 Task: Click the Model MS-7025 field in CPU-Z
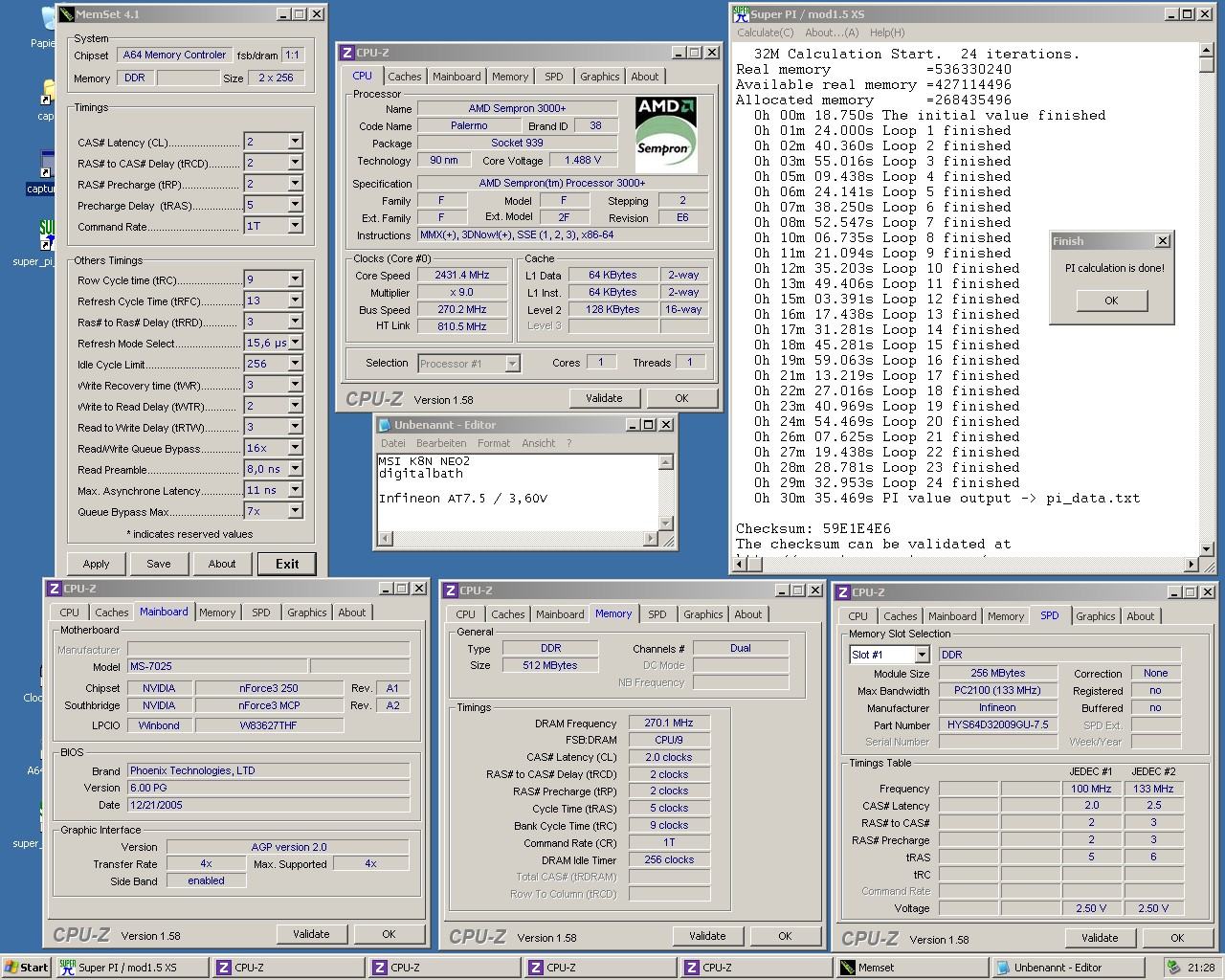216,667
